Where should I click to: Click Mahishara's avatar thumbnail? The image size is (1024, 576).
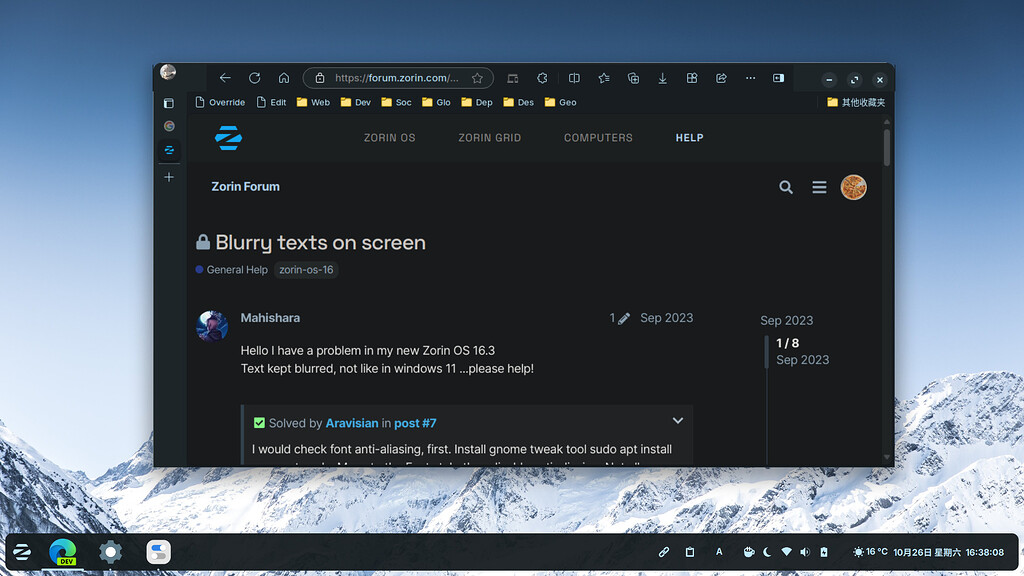click(212, 326)
